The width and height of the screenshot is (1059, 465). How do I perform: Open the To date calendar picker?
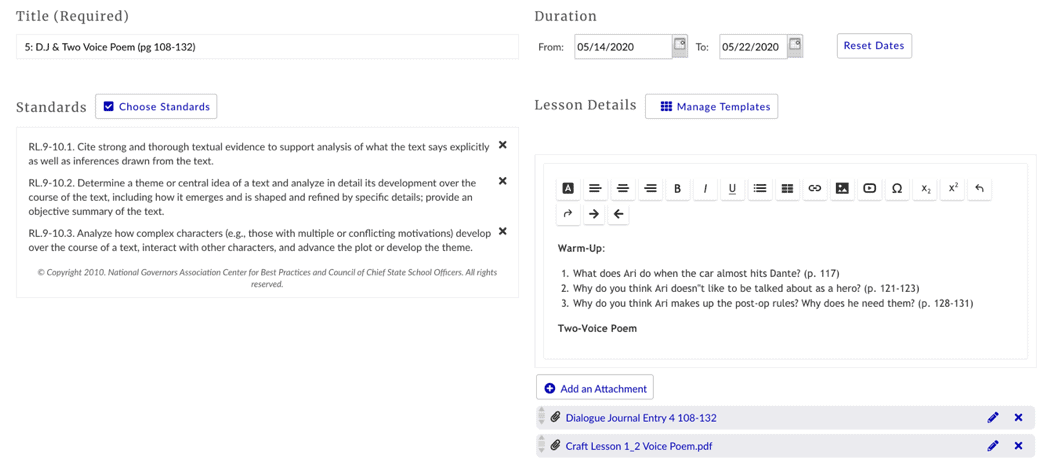(795, 46)
